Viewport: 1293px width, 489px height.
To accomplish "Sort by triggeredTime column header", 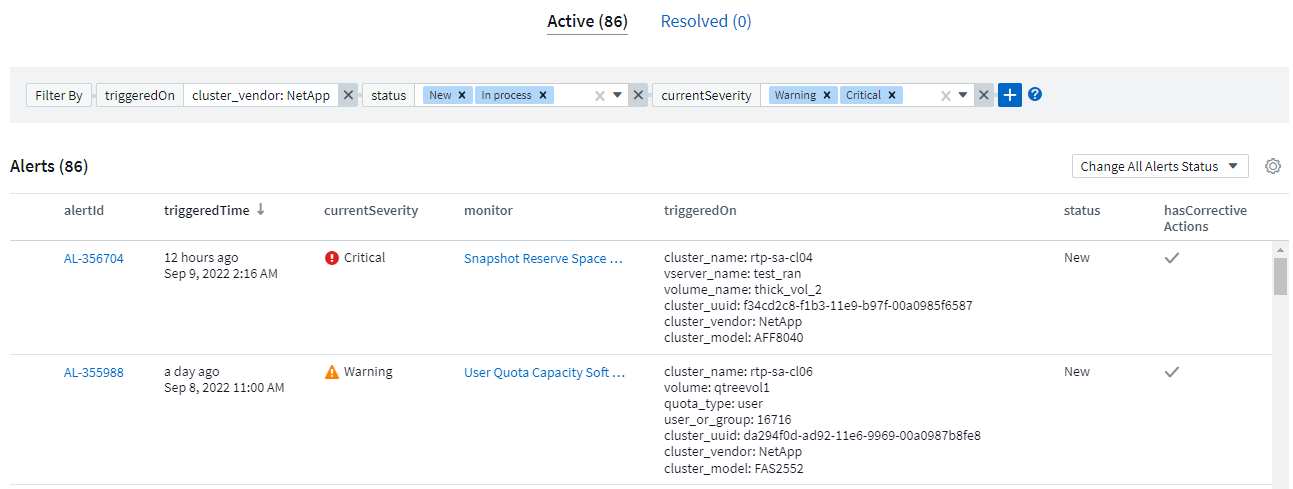I will click(x=207, y=210).
